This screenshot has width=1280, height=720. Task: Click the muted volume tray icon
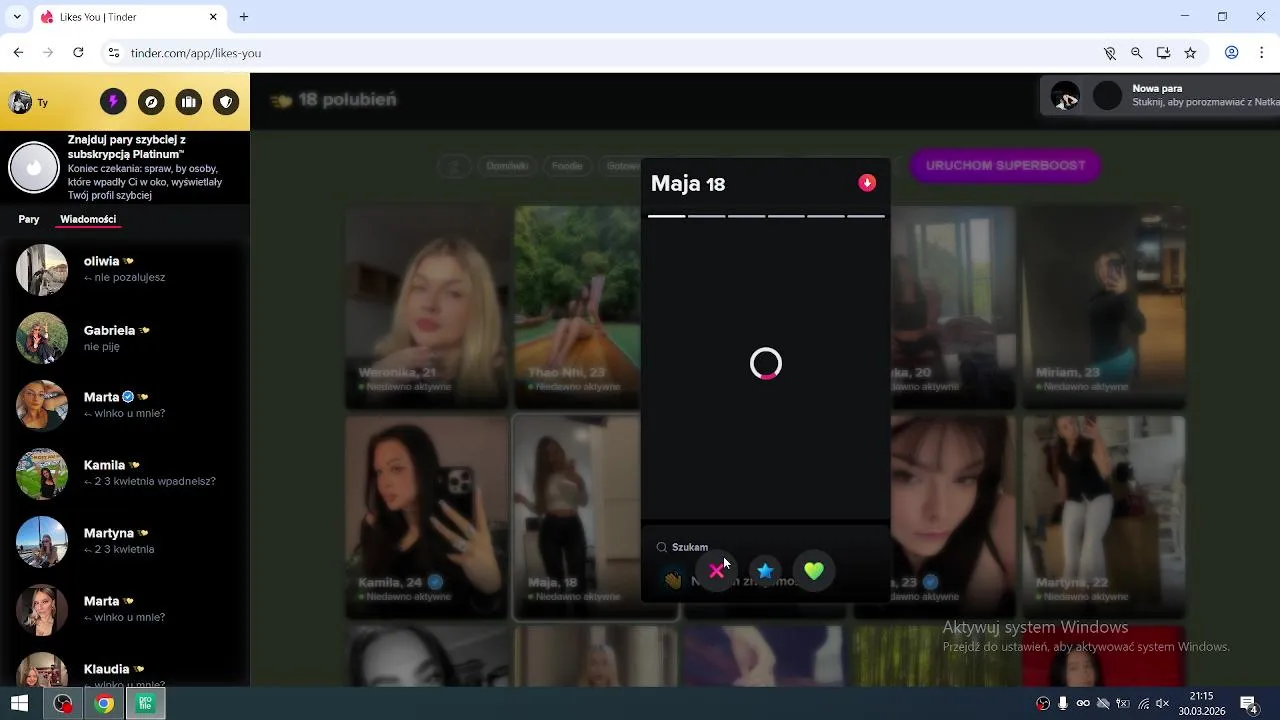(1162, 704)
